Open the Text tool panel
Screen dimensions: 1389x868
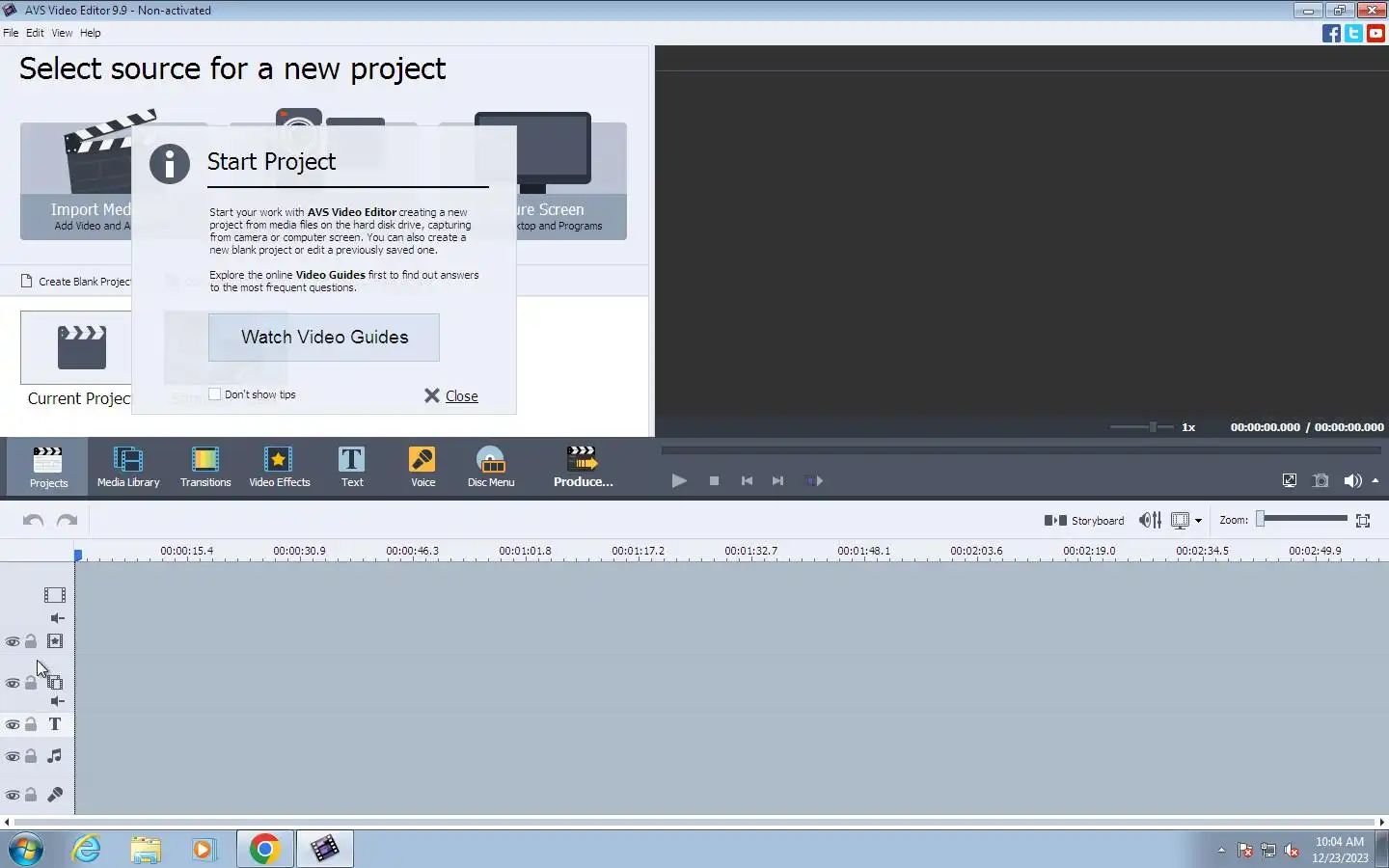(x=352, y=467)
